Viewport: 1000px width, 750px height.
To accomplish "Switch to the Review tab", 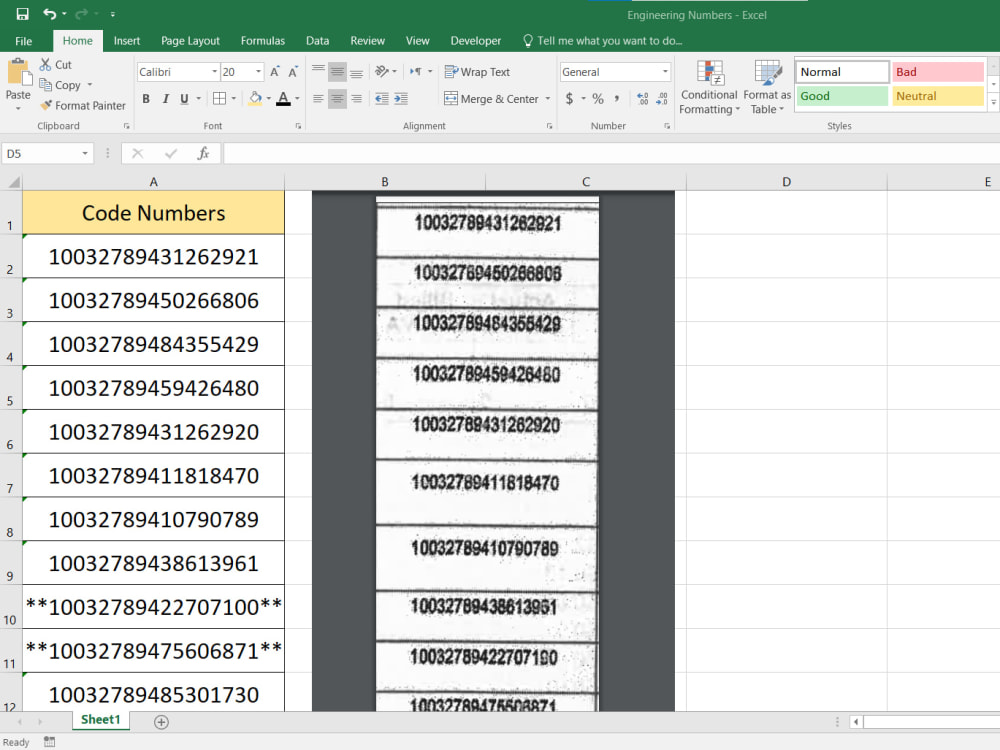I will pyautogui.click(x=367, y=41).
